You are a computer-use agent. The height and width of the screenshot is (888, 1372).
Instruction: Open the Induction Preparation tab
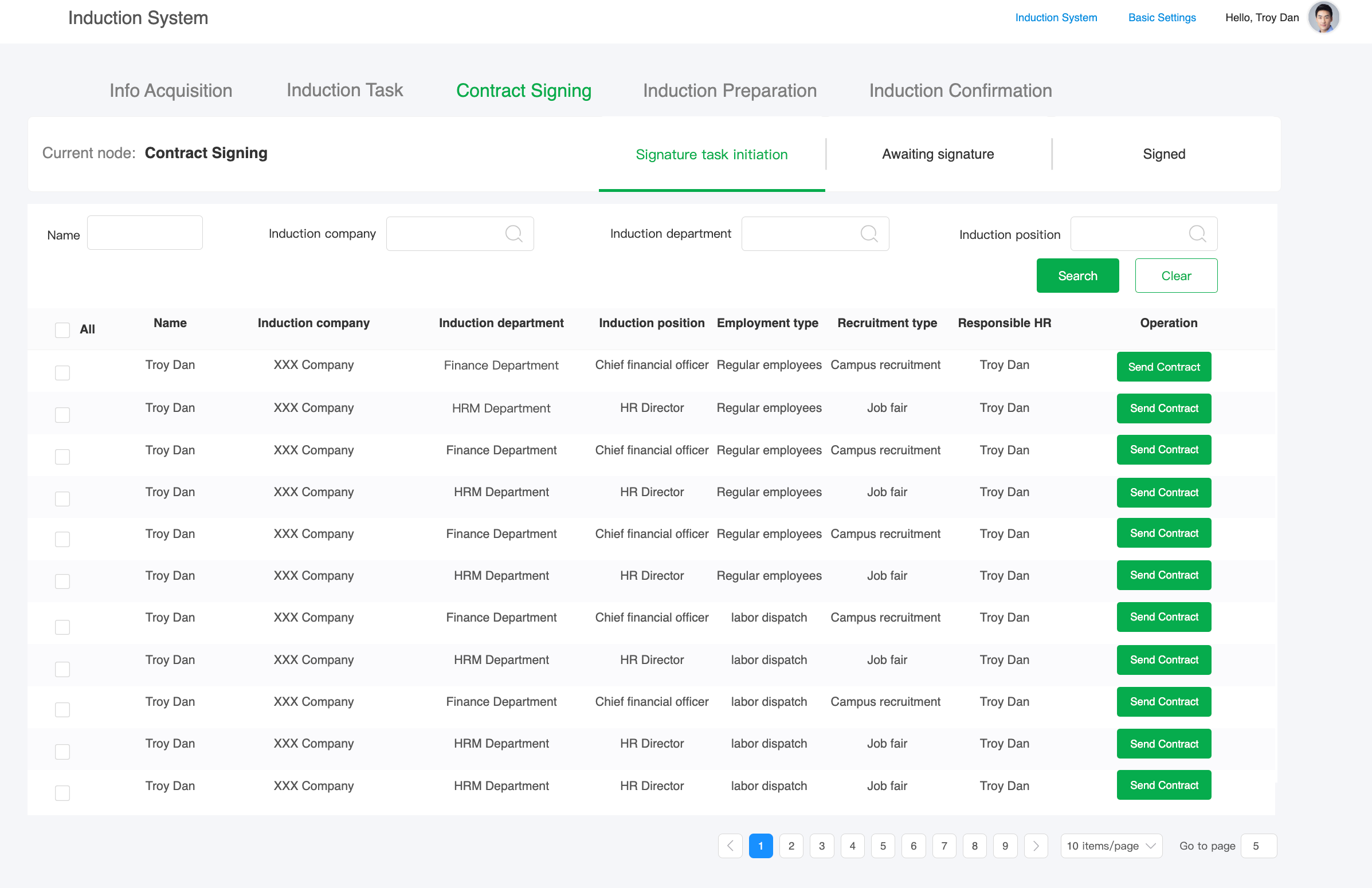[729, 91]
